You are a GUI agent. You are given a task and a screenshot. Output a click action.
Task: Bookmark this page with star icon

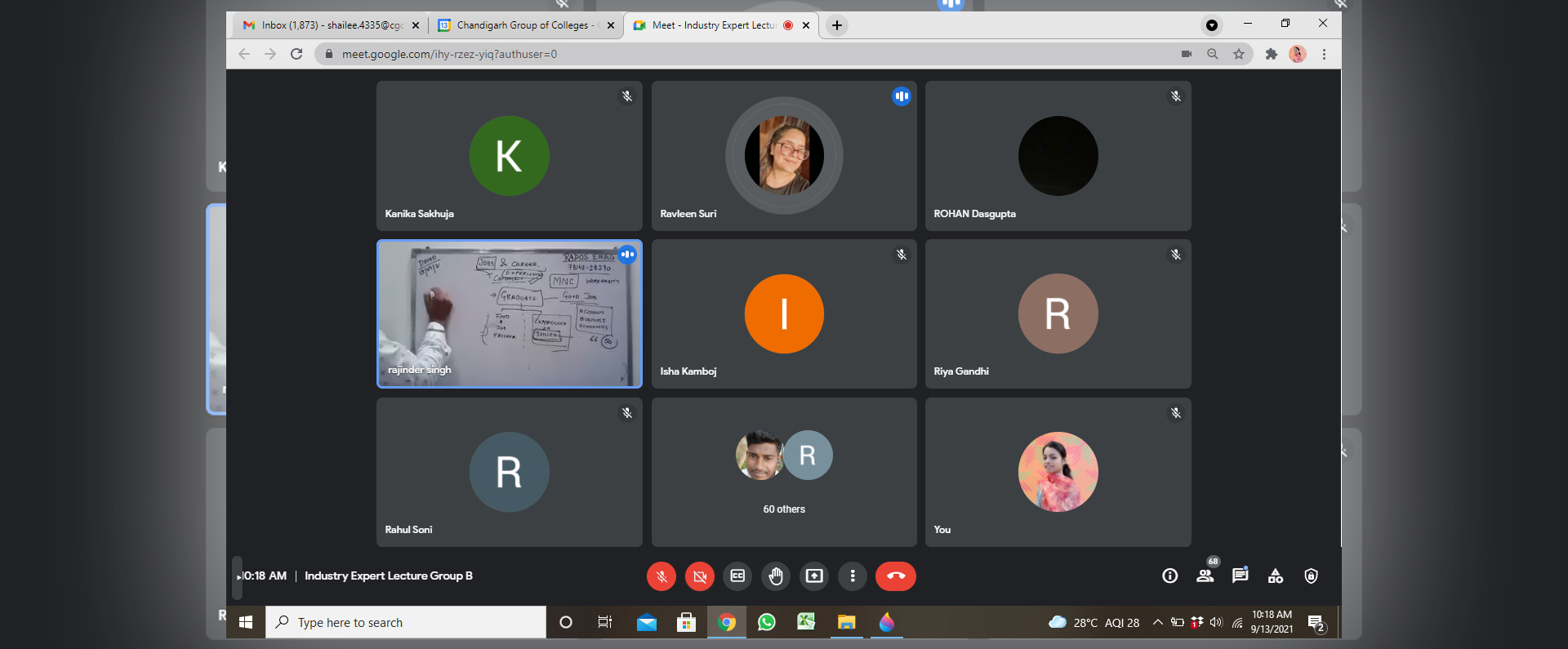[x=1239, y=54]
